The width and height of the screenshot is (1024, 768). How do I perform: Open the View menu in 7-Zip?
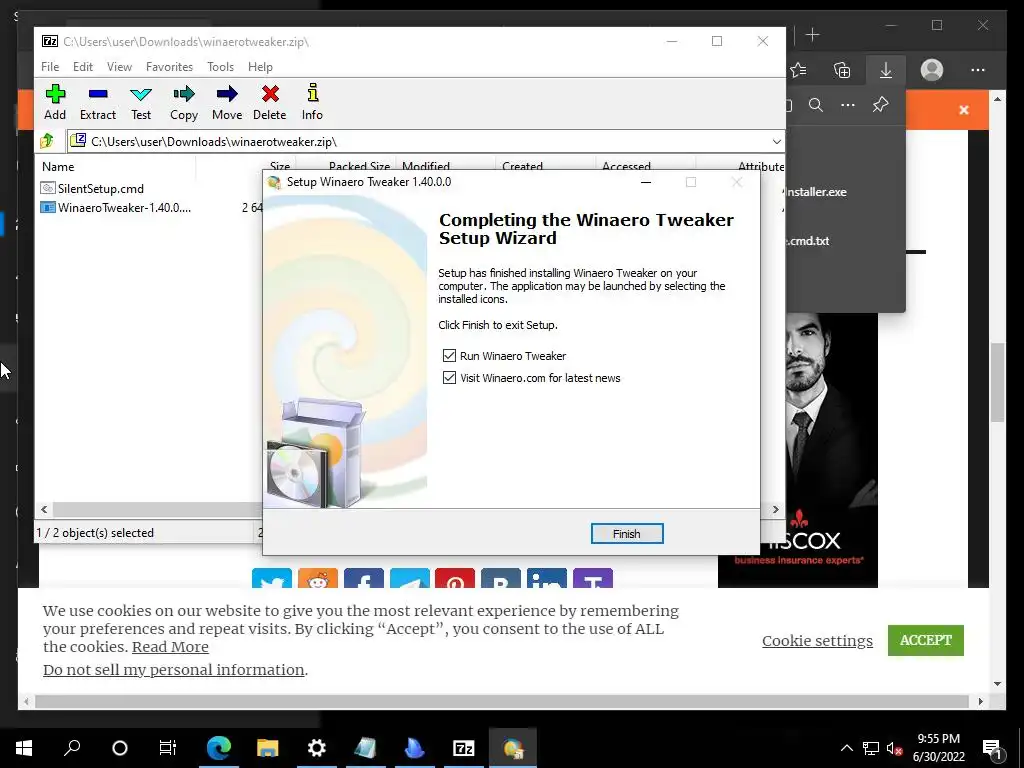(x=120, y=67)
